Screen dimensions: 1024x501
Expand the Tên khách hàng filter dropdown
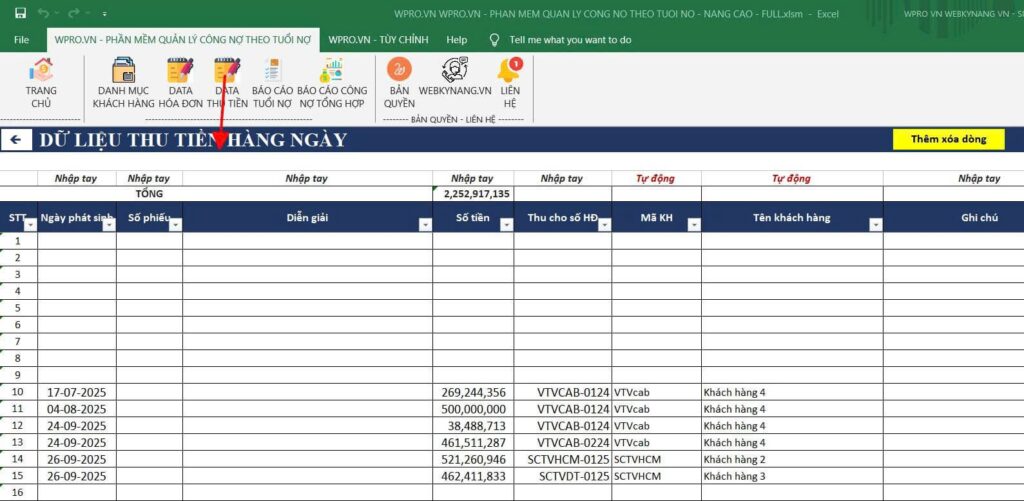[875, 225]
